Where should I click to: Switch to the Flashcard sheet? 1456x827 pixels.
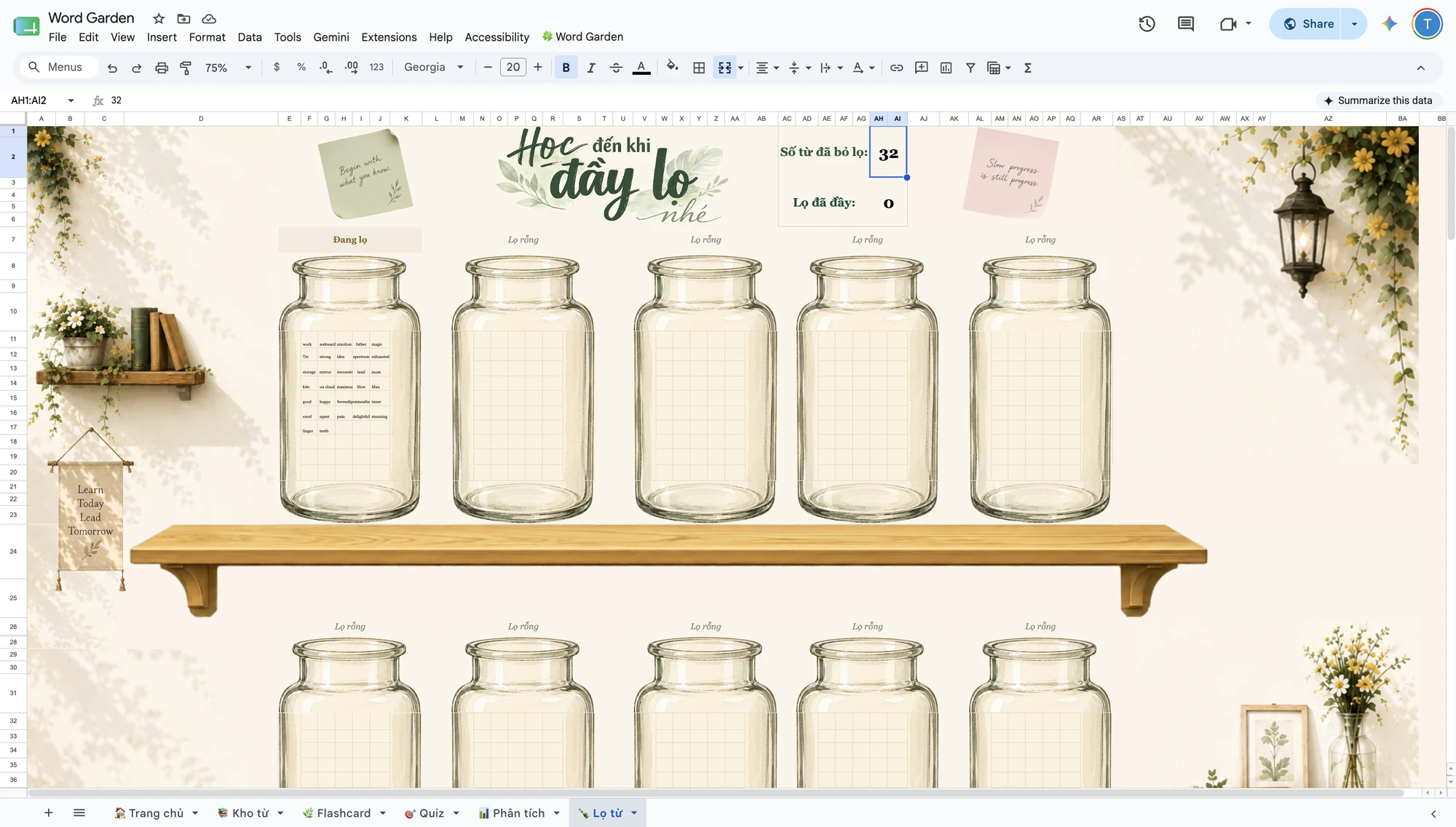(x=344, y=813)
